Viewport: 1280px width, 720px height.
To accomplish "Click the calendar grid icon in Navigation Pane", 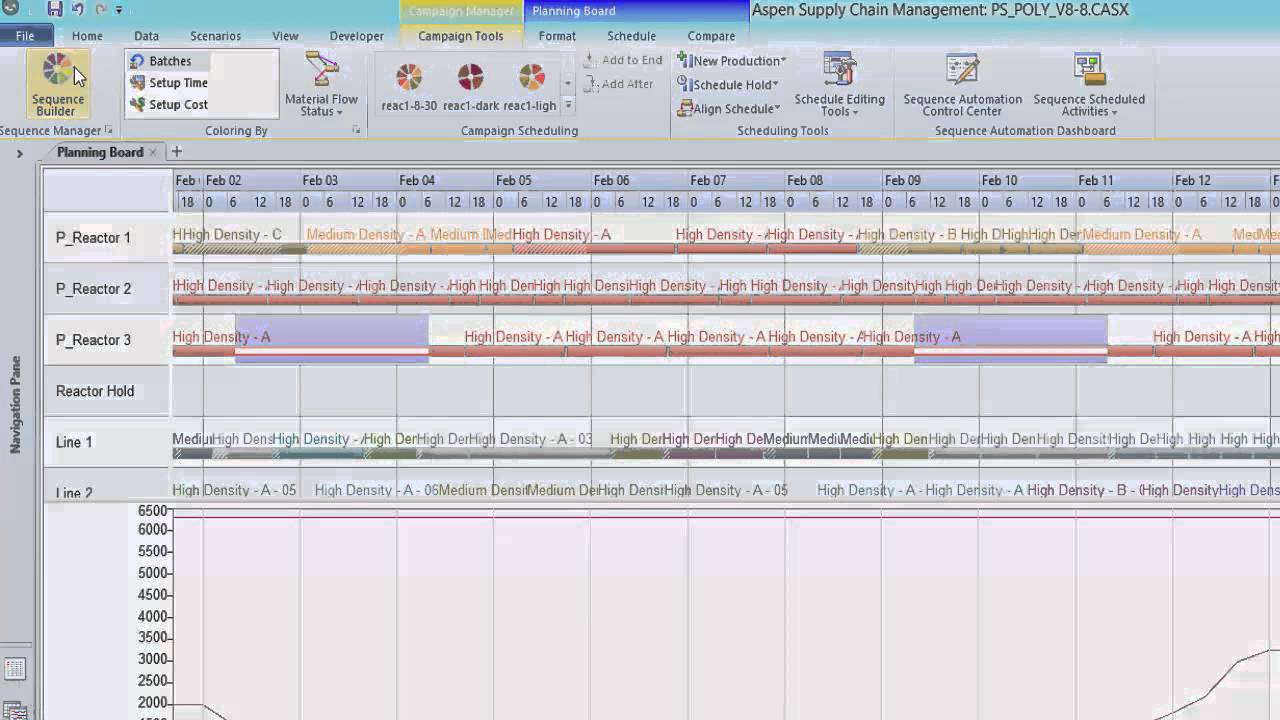I will pyautogui.click(x=14, y=669).
